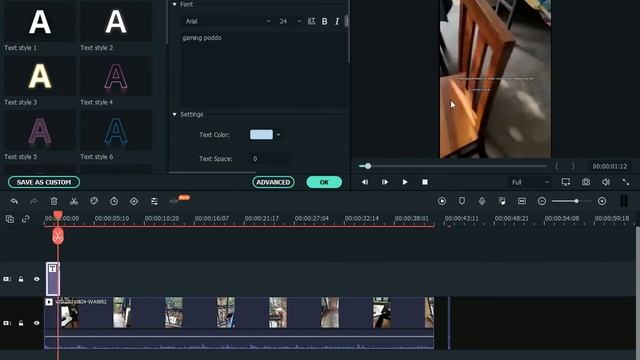
Task: Toggle bold text formatting
Action: (324, 21)
